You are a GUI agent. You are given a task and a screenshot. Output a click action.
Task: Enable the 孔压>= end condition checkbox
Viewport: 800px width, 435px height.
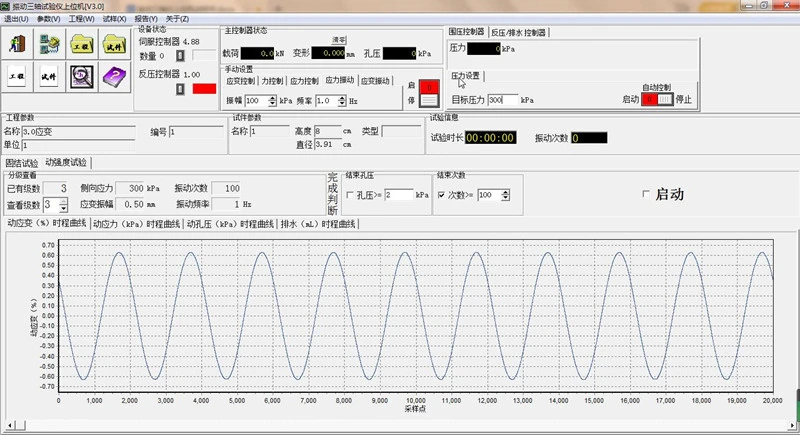[x=349, y=195]
